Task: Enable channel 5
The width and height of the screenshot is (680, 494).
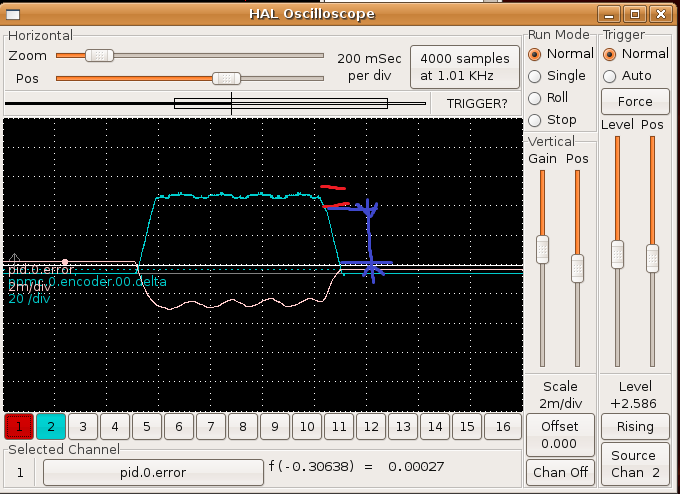Action: pyautogui.click(x=147, y=427)
